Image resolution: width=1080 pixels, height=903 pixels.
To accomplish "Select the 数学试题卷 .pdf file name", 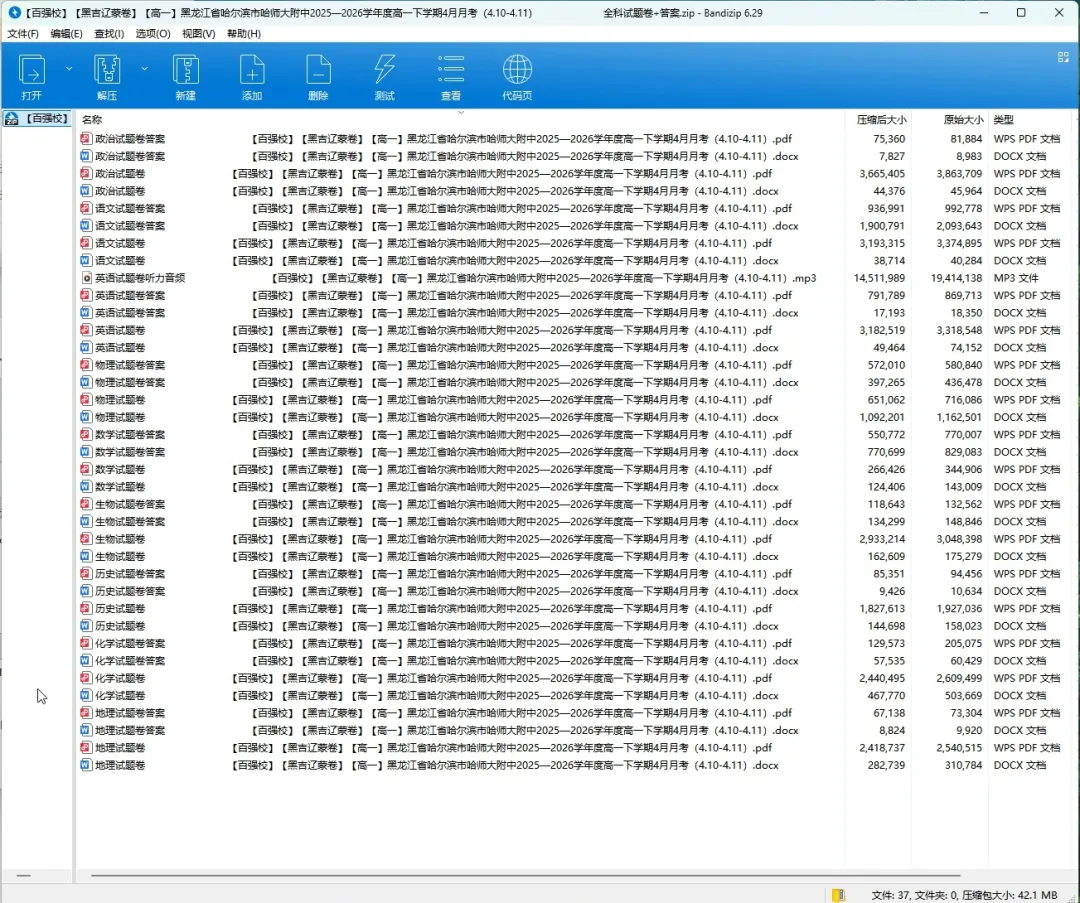I will pyautogui.click(x=434, y=469).
